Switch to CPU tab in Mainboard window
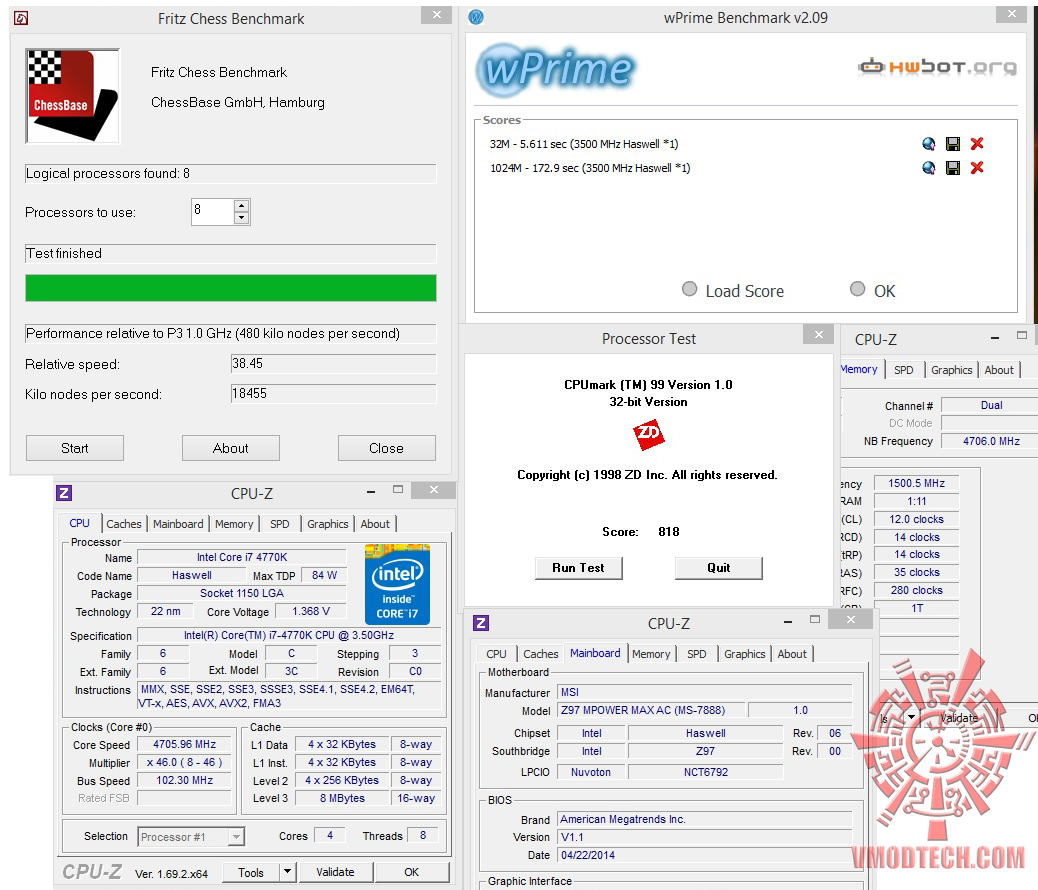Screen dimensions: 1038x890 tap(496, 654)
